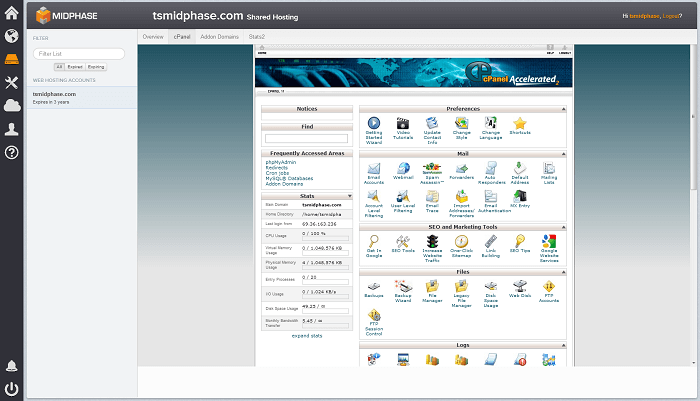Click the MySQL Databases link
Image resolution: width=700 pixels, height=401 pixels.
tap(289, 178)
